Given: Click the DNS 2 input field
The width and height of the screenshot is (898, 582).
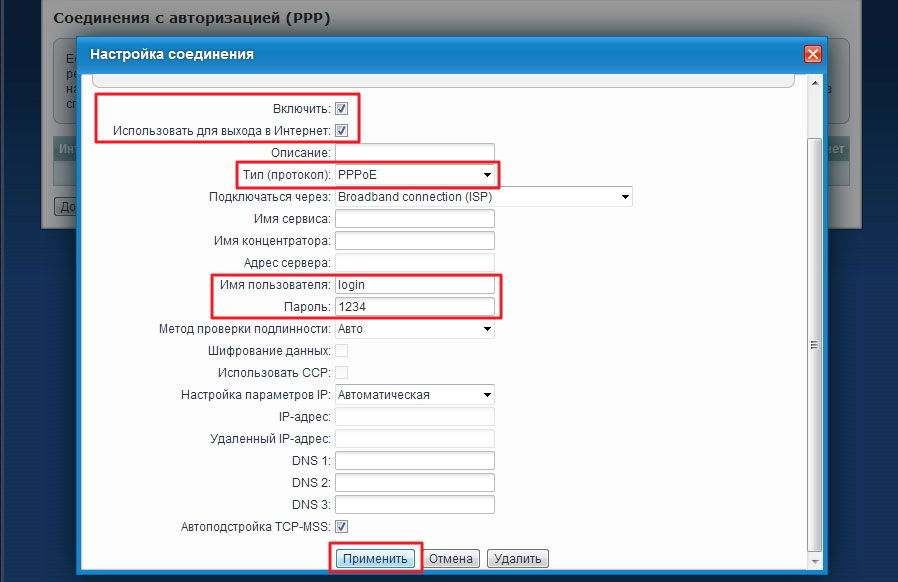Looking at the screenshot, I should click(x=415, y=482).
